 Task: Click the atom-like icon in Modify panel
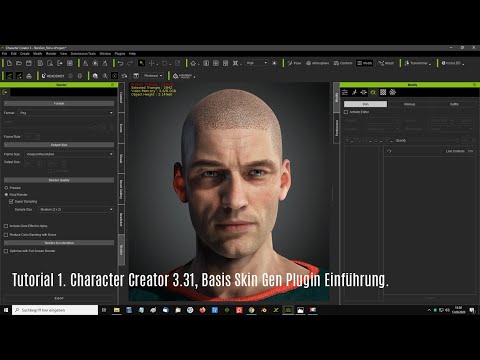click(x=393, y=92)
